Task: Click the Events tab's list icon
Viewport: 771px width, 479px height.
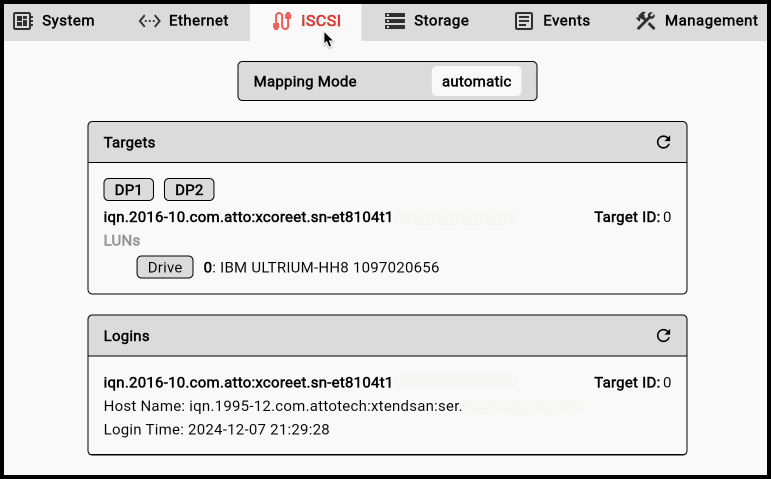Action: tap(523, 21)
